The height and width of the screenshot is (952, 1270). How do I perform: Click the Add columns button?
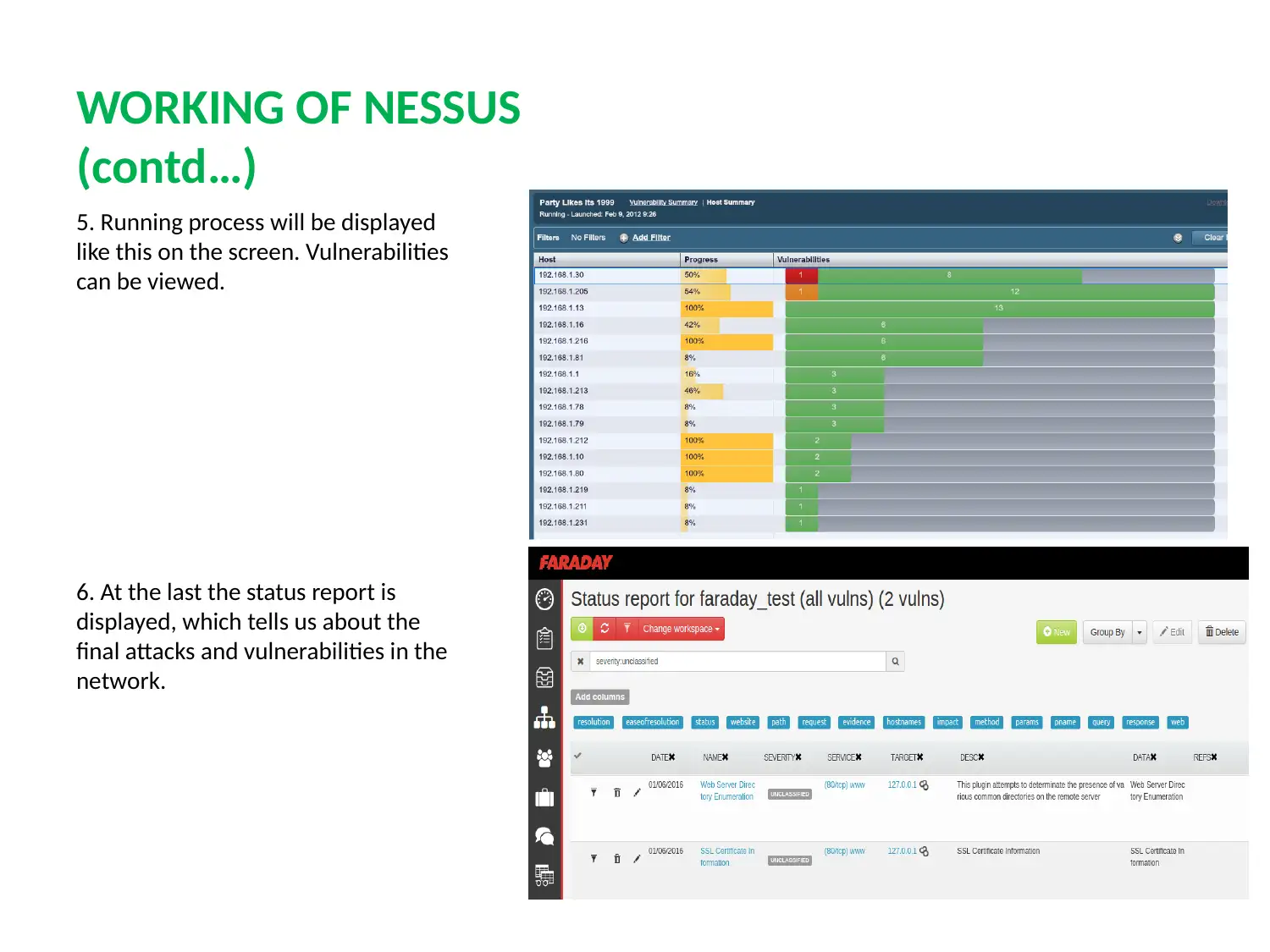click(x=600, y=697)
